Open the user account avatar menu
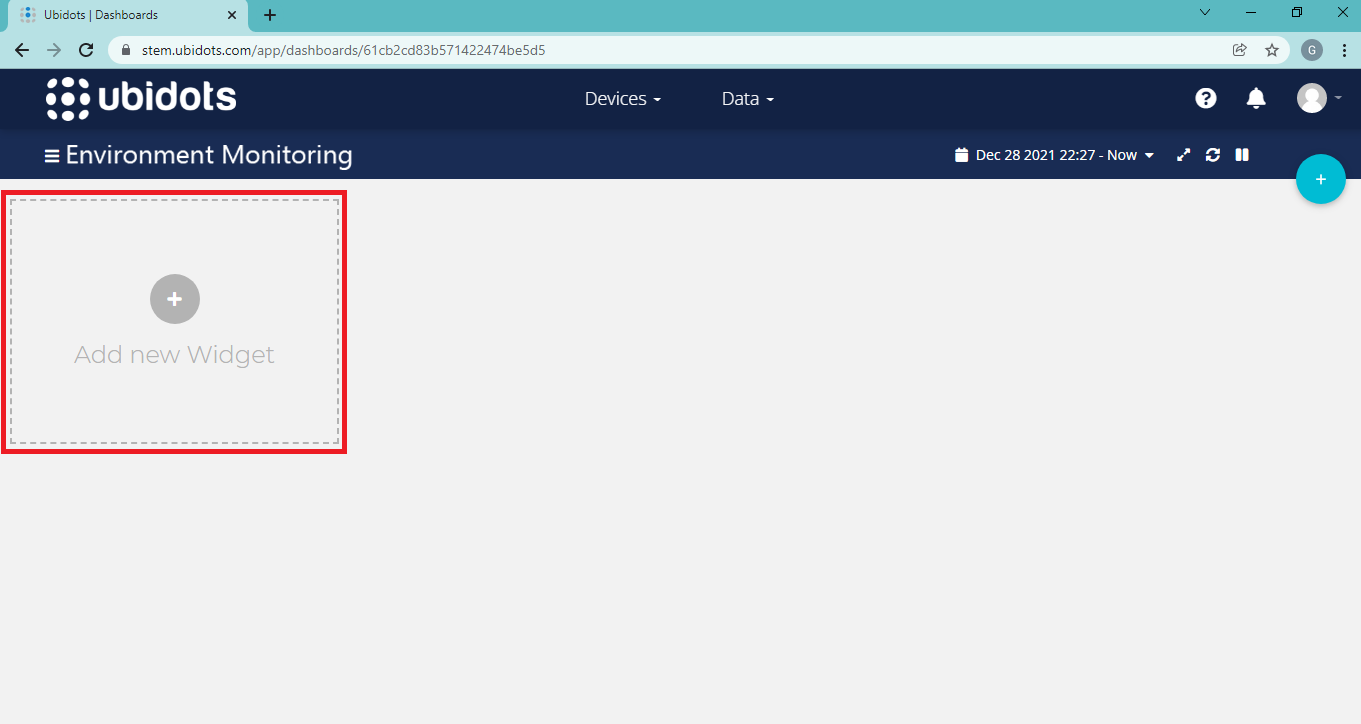1361x724 pixels. [1312, 98]
